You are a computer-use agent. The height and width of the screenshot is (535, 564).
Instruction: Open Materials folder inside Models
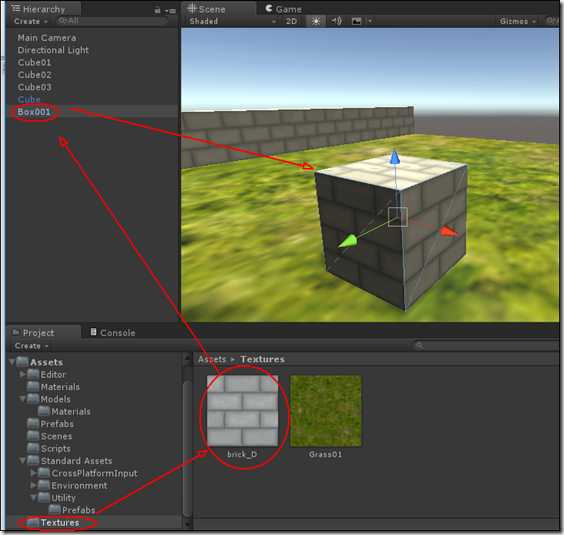coord(64,411)
